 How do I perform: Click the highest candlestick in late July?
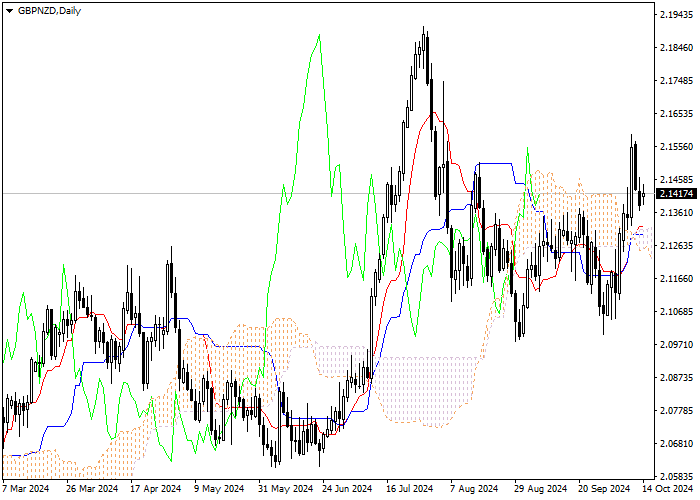[423, 47]
